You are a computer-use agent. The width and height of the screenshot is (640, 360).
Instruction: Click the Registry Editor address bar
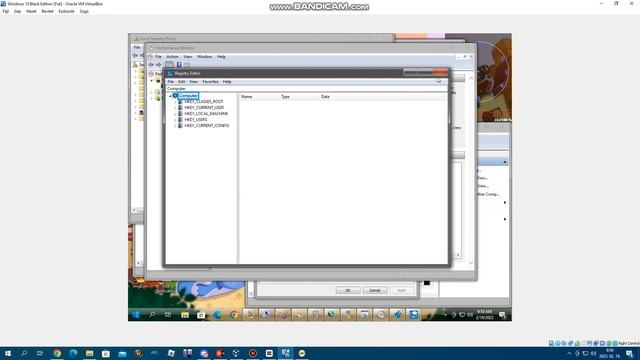point(306,89)
